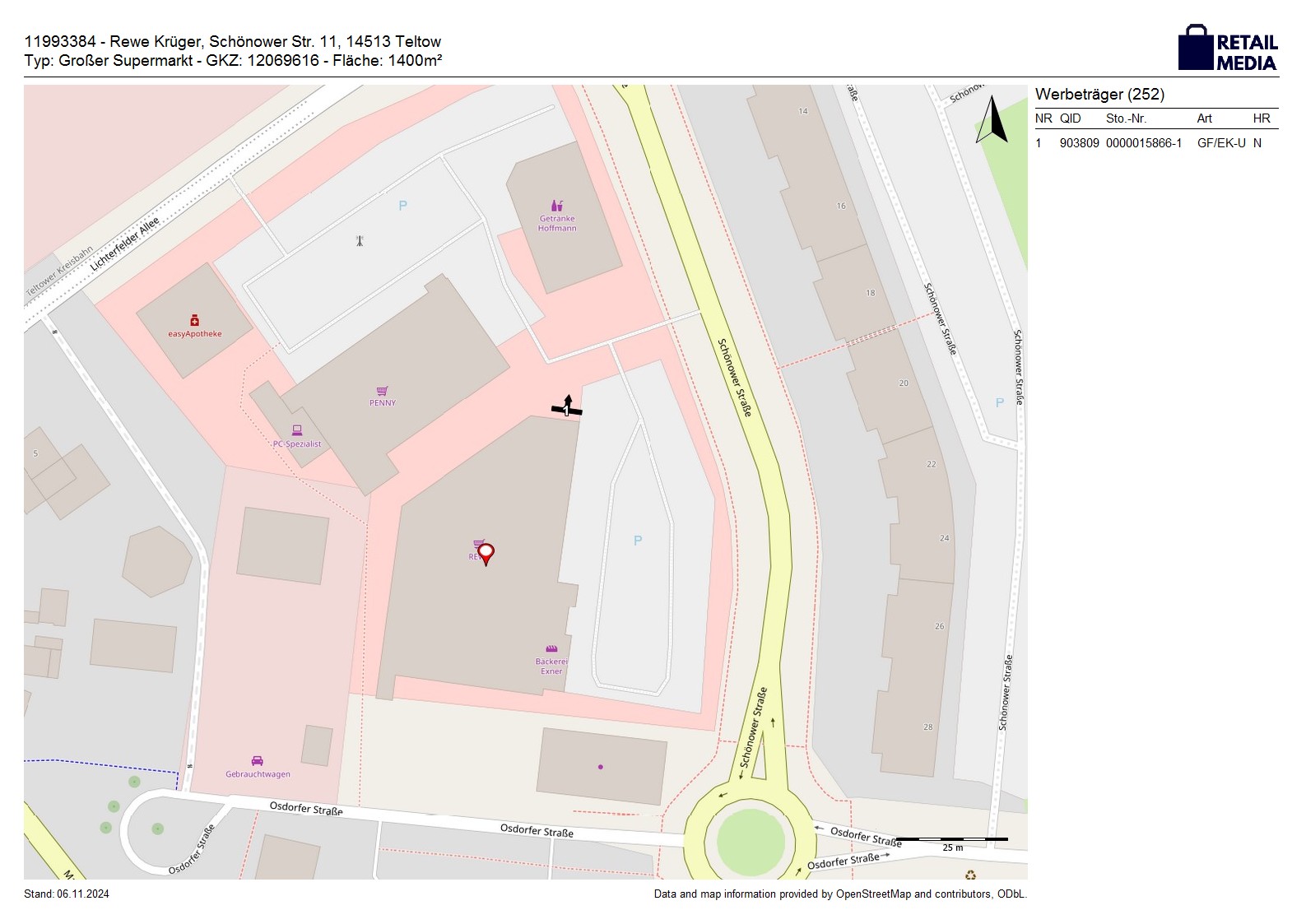Click the red location pin on REWE

(x=486, y=553)
